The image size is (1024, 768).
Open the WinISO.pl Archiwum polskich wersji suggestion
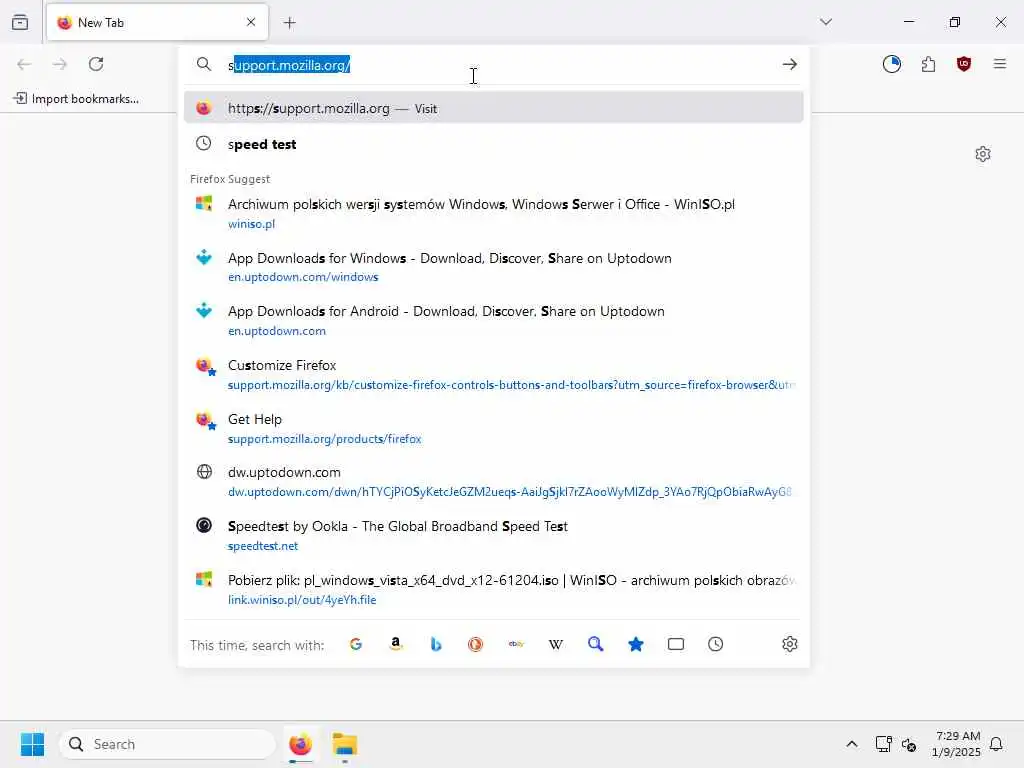[494, 213]
